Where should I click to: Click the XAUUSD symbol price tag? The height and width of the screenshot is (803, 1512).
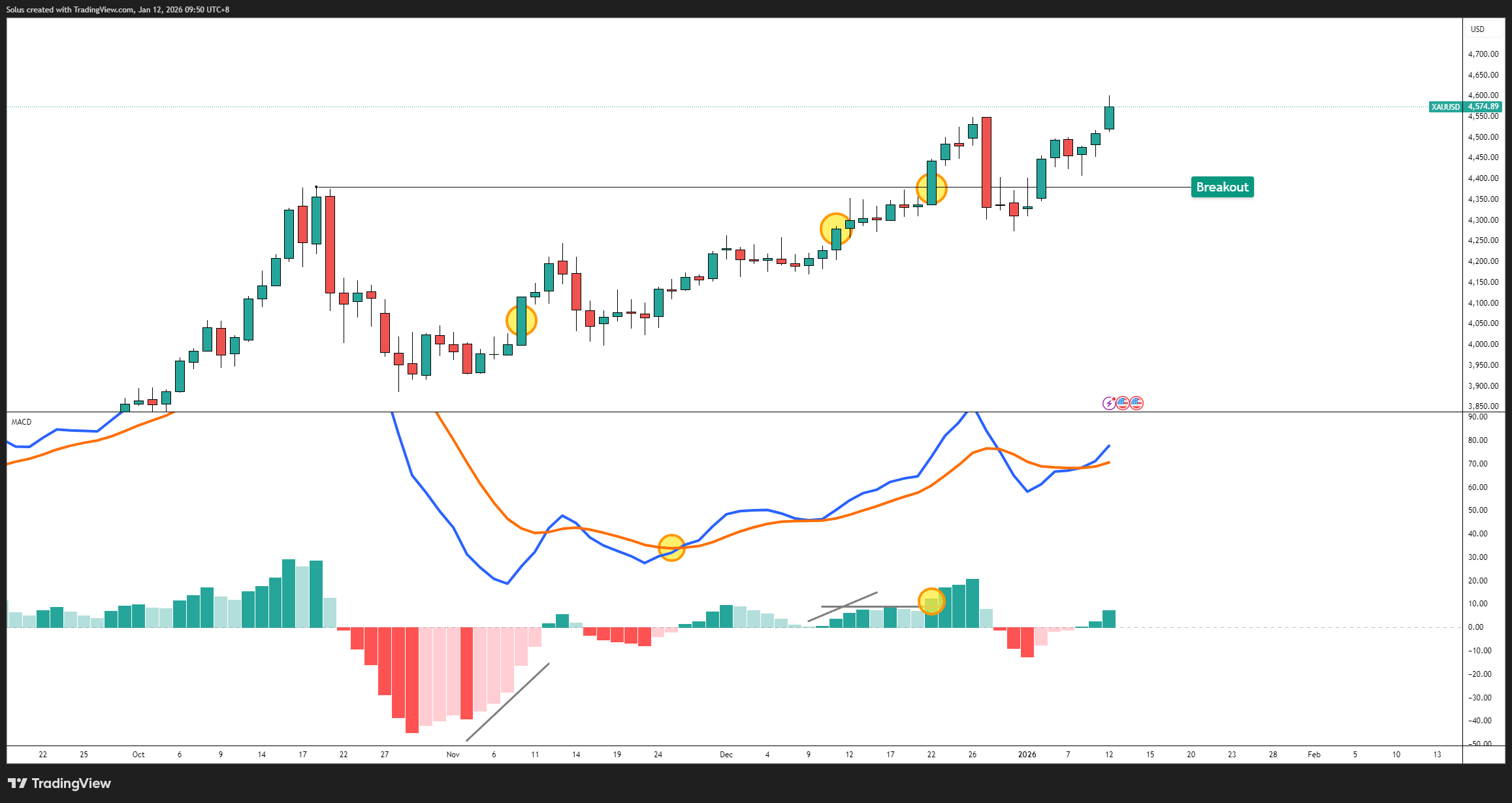coord(1445,107)
